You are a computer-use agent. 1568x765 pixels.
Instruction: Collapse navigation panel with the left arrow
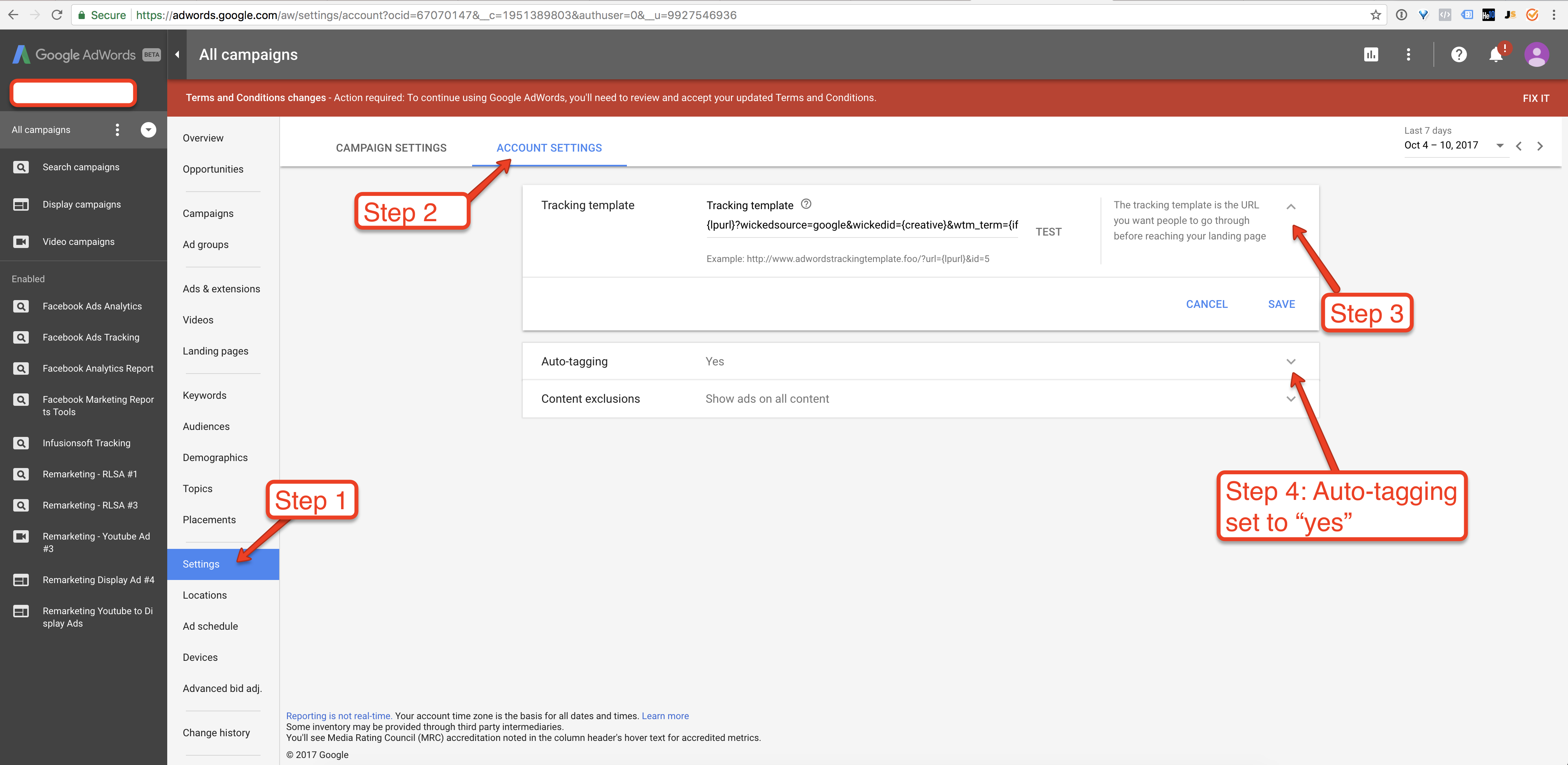[177, 55]
